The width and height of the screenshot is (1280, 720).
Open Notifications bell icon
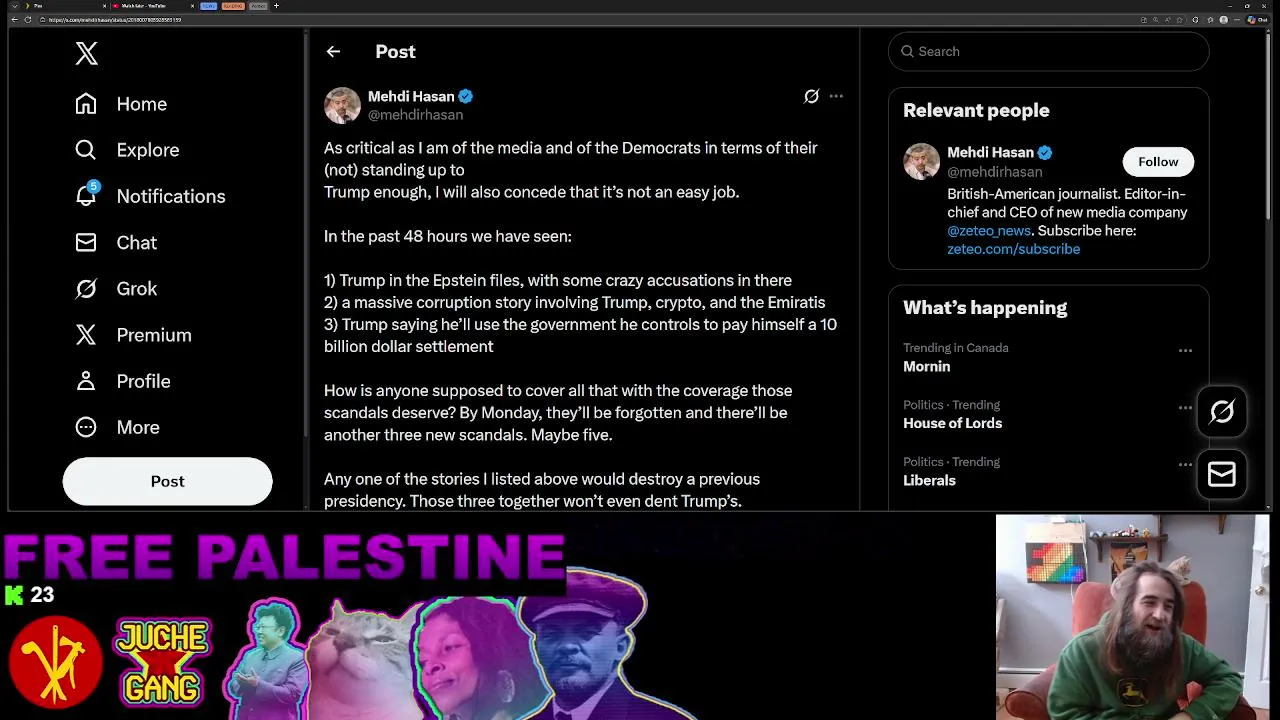pos(86,195)
